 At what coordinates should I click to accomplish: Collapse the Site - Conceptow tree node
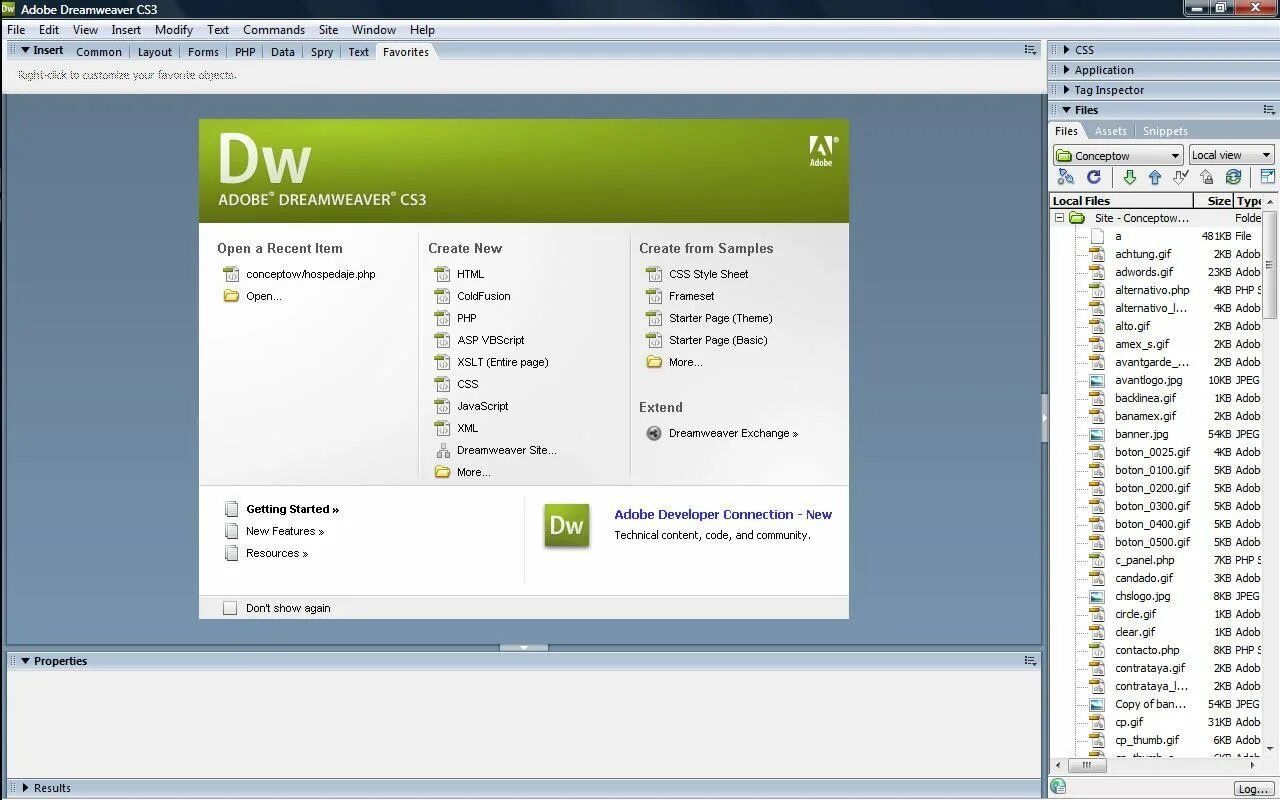pyautogui.click(x=1059, y=218)
